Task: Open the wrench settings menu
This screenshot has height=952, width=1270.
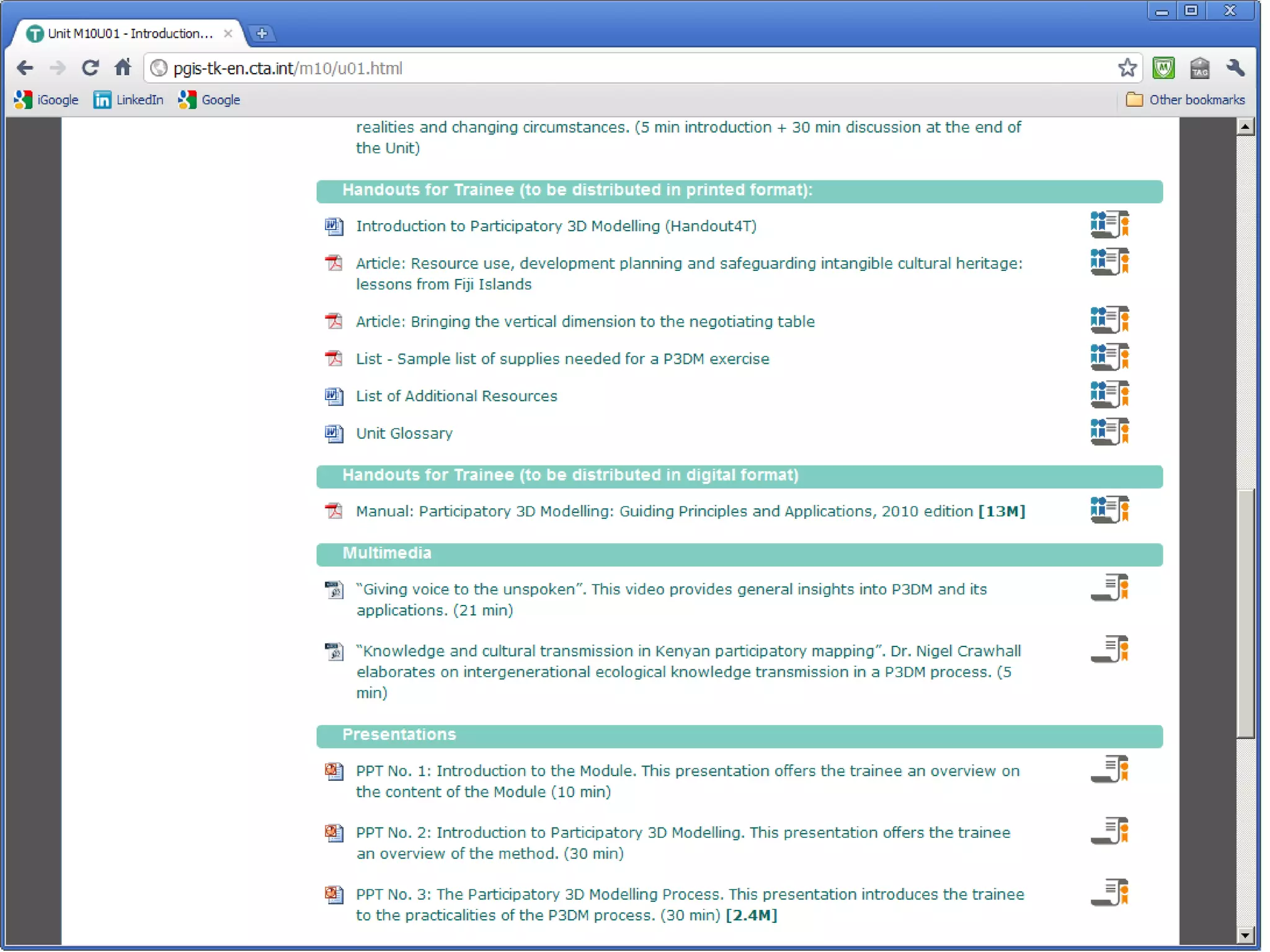Action: coord(1235,68)
